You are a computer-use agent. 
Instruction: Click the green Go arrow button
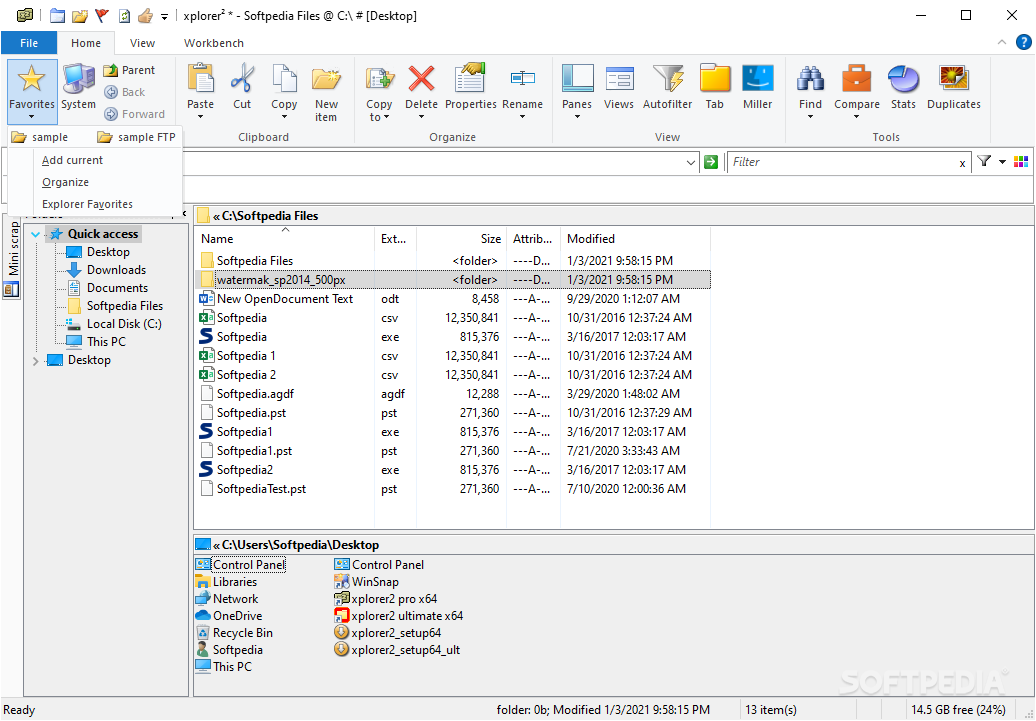coord(711,162)
